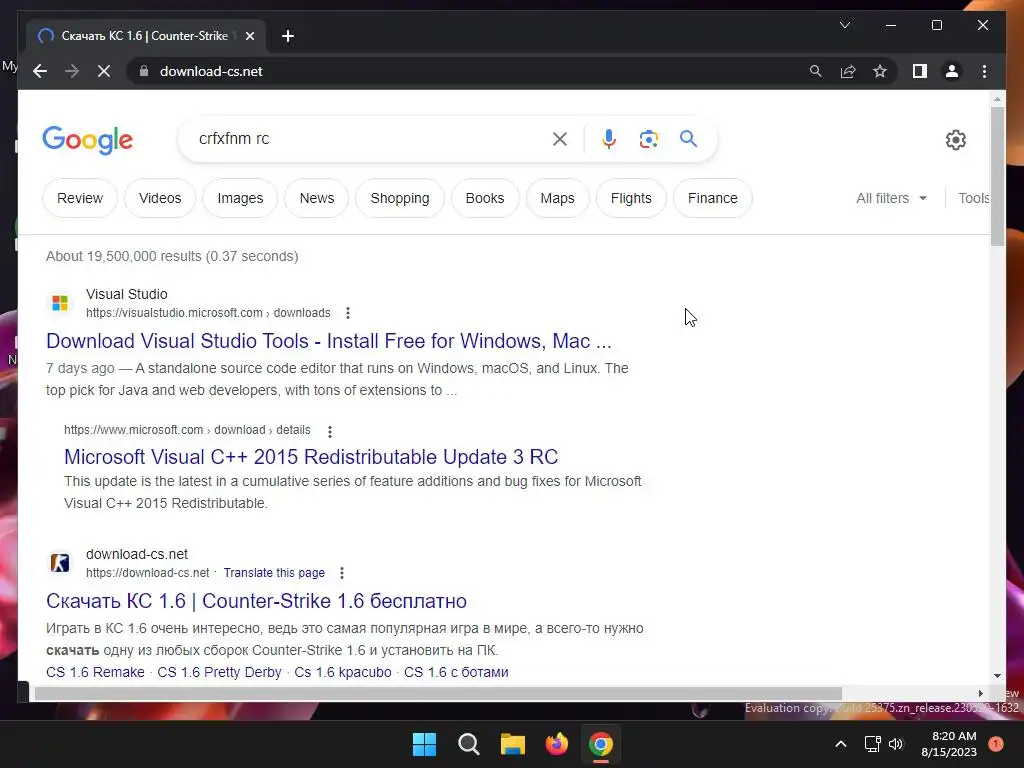Open tab search chevron in title bar
The image size is (1024, 768).
pyautogui.click(x=844, y=25)
